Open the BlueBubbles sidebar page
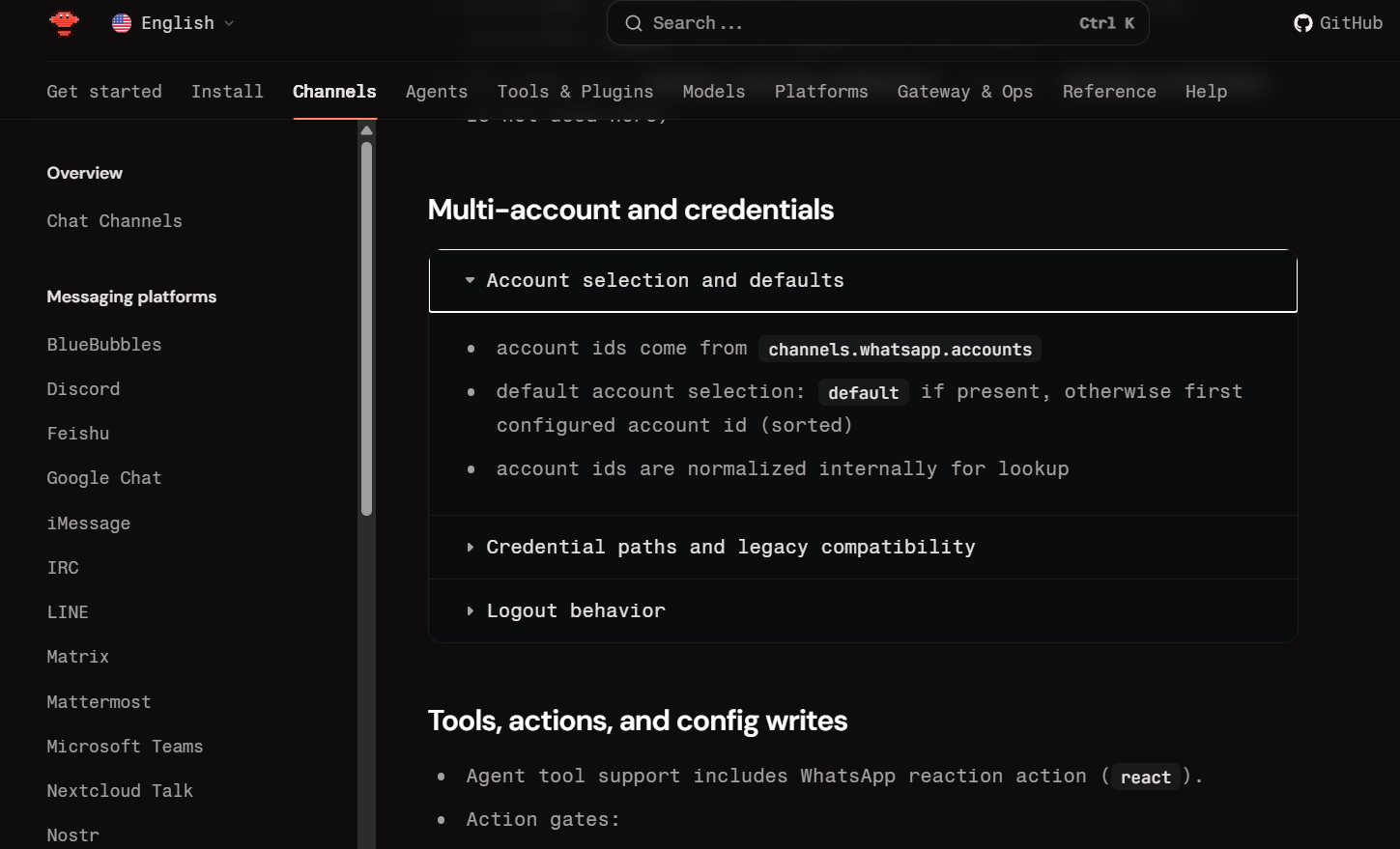 (x=104, y=345)
